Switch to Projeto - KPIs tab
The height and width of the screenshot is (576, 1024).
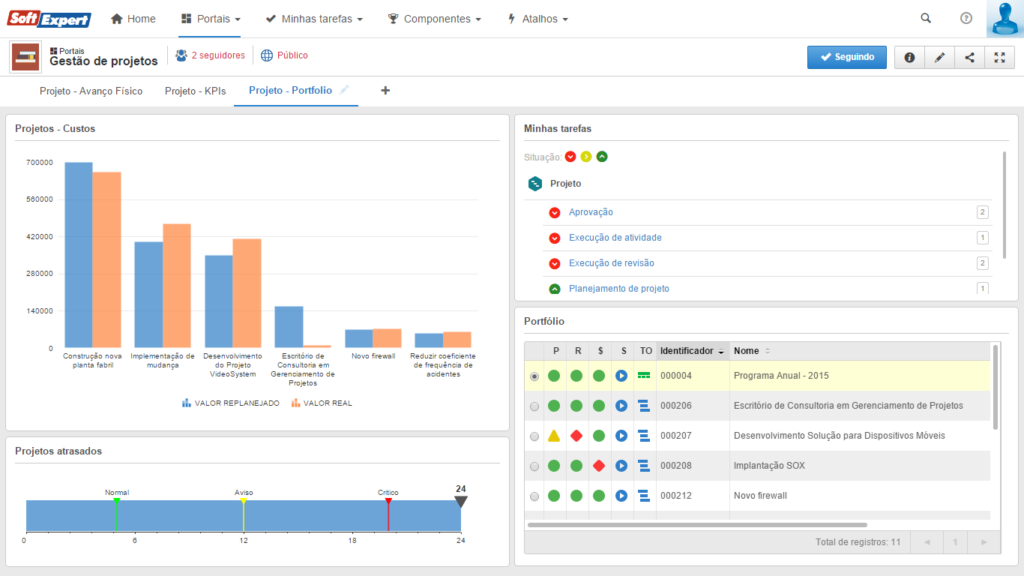pyautogui.click(x=195, y=91)
